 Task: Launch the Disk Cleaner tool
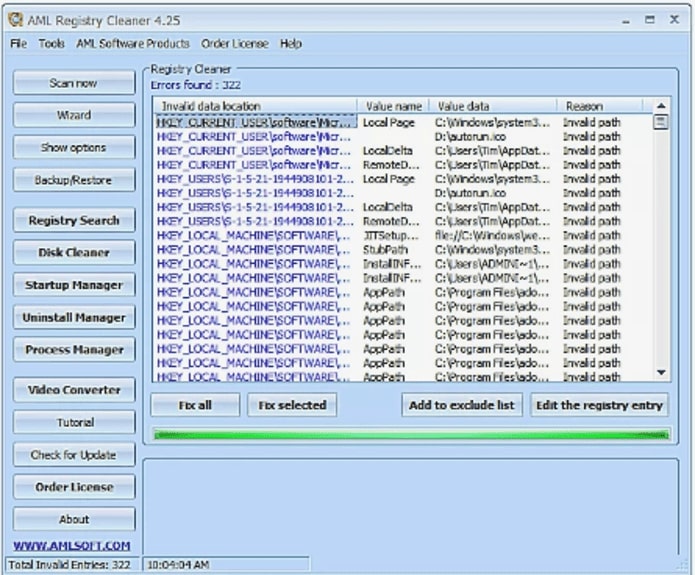pos(73,253)
